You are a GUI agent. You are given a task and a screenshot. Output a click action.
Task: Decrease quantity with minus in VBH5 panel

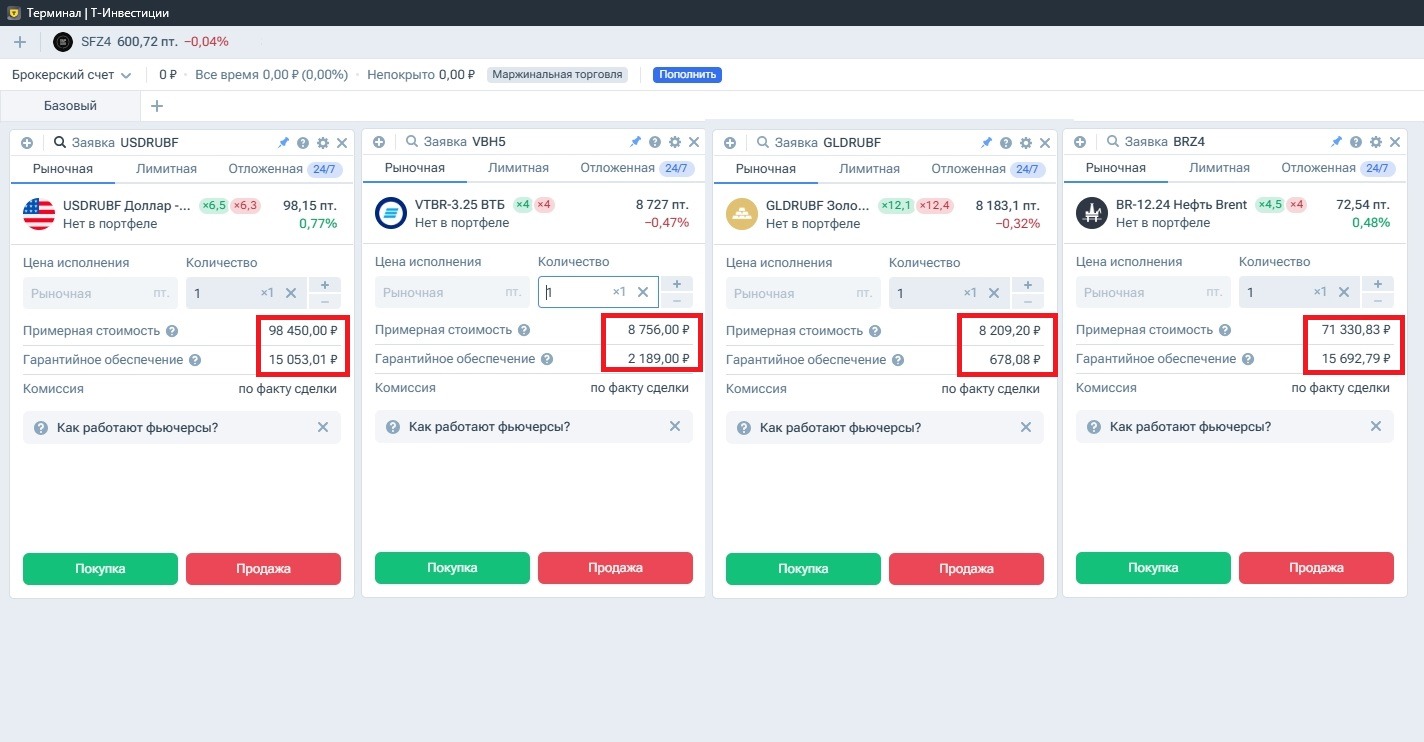click(677, 300)
